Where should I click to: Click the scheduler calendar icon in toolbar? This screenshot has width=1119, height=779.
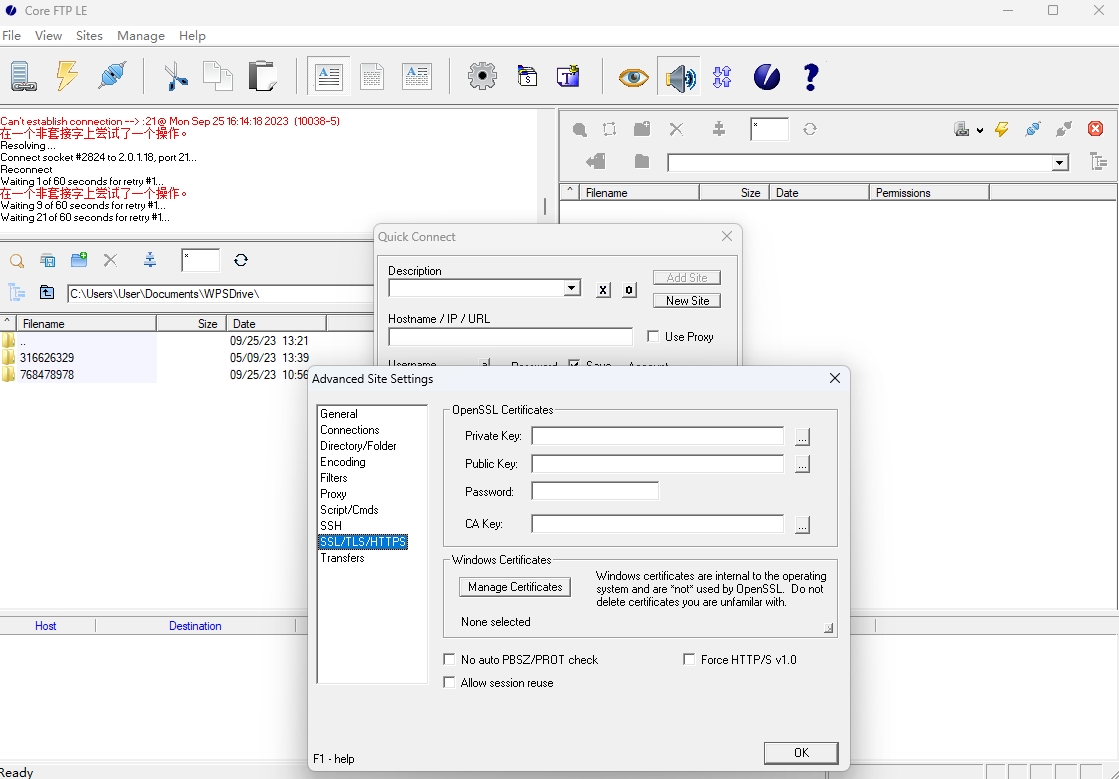tap(527, 76)
